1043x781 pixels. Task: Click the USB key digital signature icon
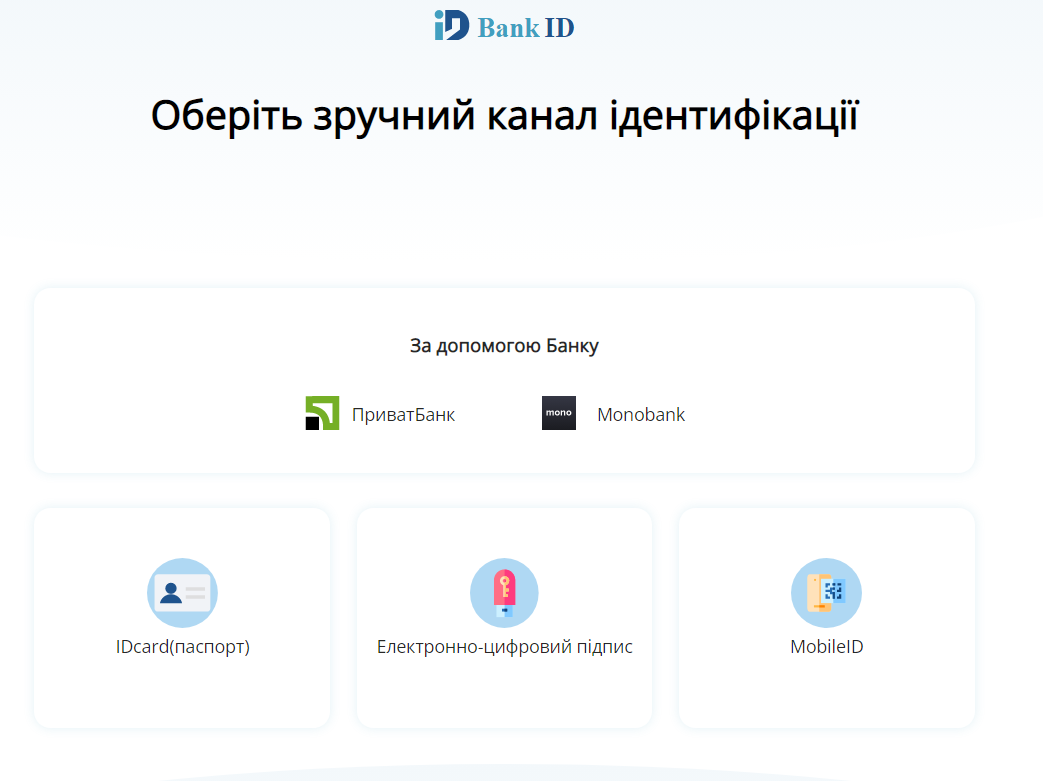tap(504, 593)
